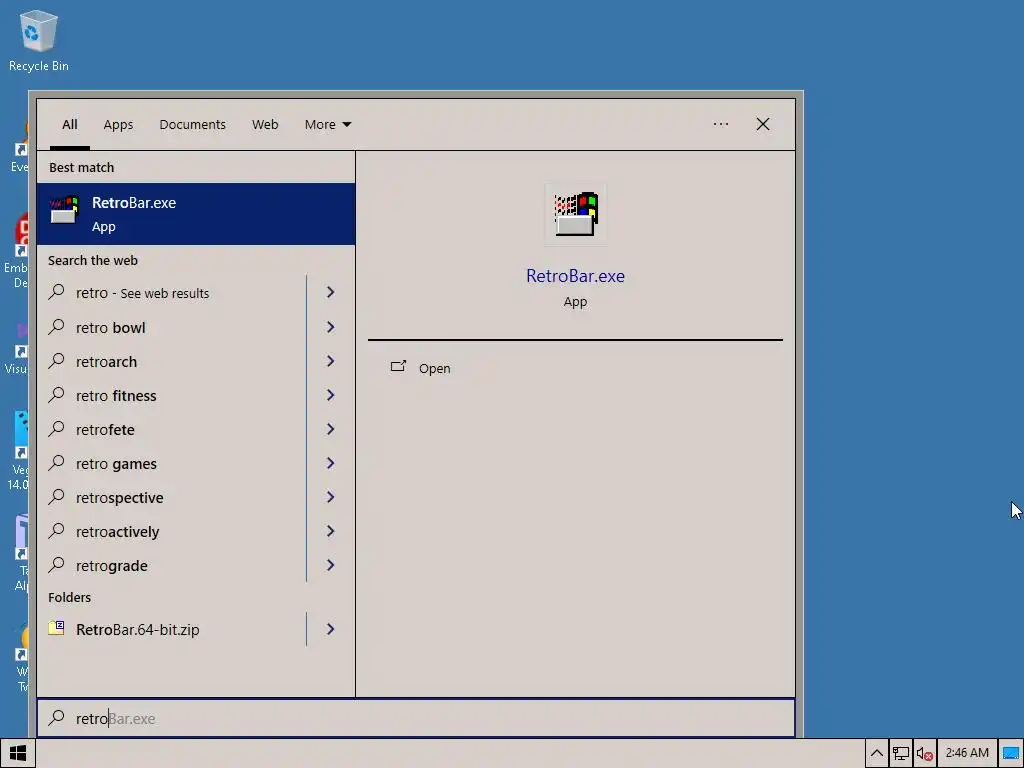Click the RetroBar.64-bit.zip folder icon

(57, 628)
